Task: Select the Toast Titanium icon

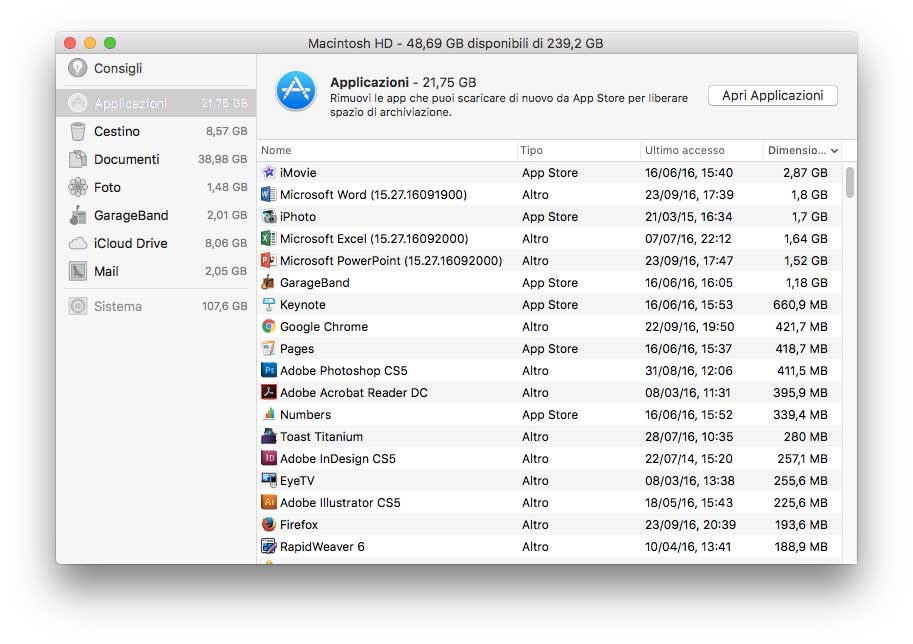Action: point(268,437)
